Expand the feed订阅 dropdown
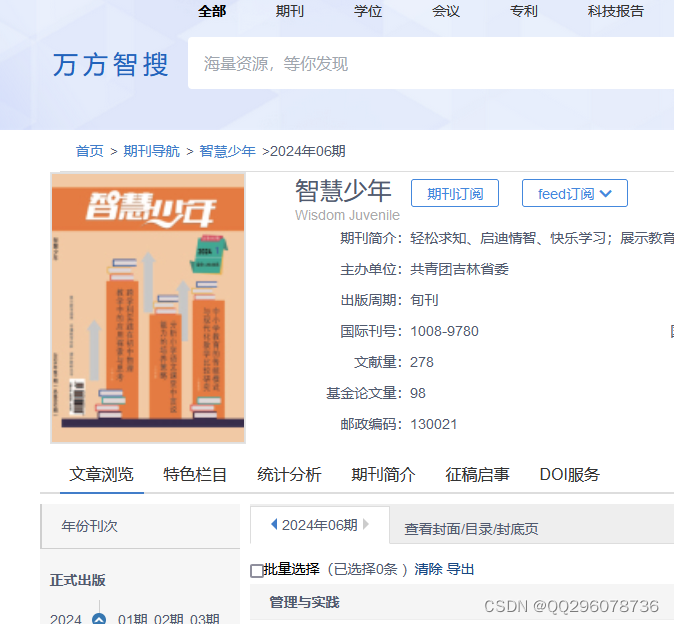 tap(575, 193)
